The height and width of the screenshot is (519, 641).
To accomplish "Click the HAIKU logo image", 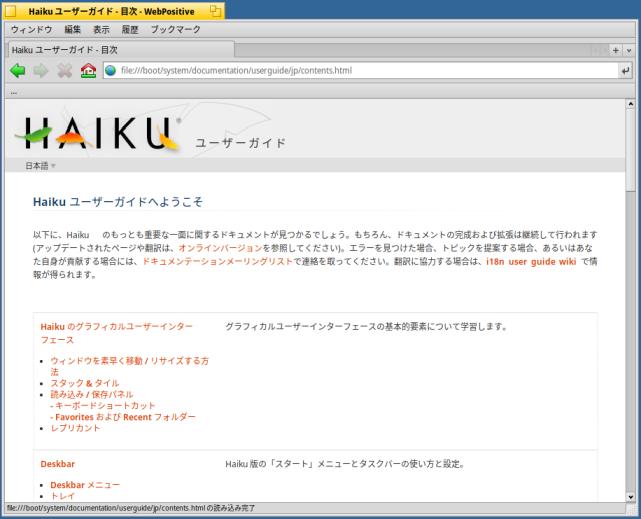I will [x=98, y=133].
